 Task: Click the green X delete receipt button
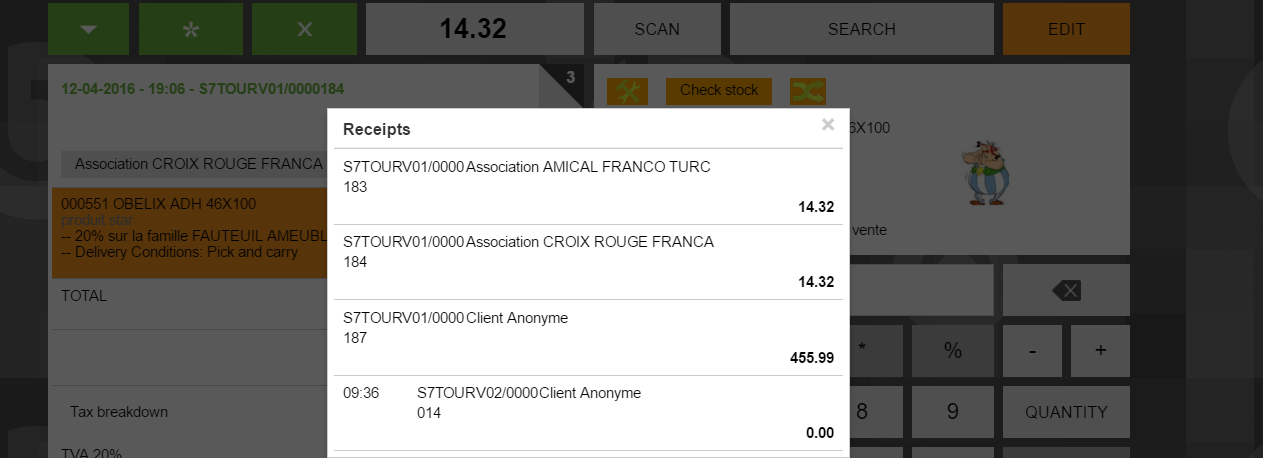pyautogui.click(x=304, y=29)
